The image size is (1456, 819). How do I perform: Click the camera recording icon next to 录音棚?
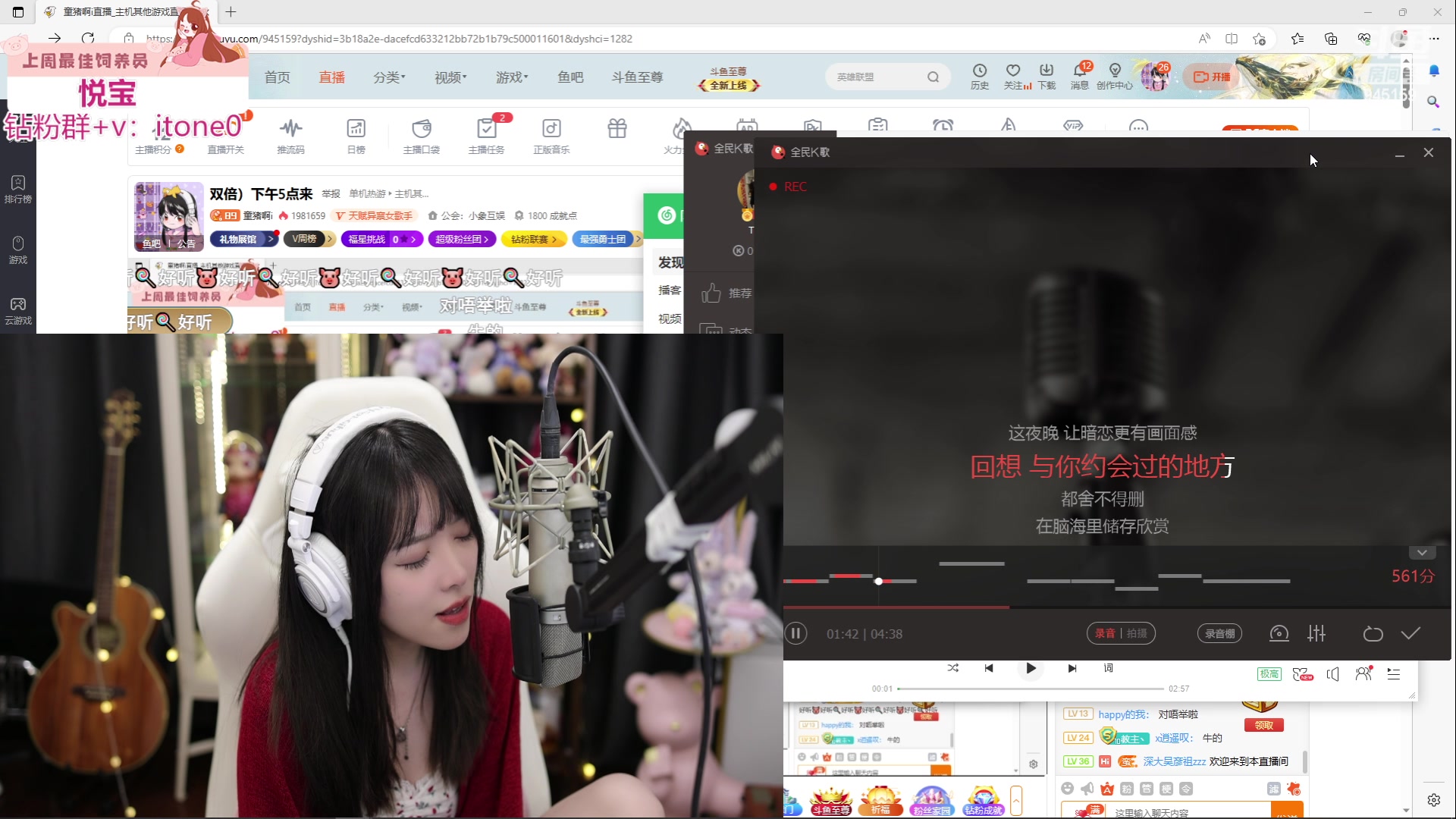click(1279, 633)
